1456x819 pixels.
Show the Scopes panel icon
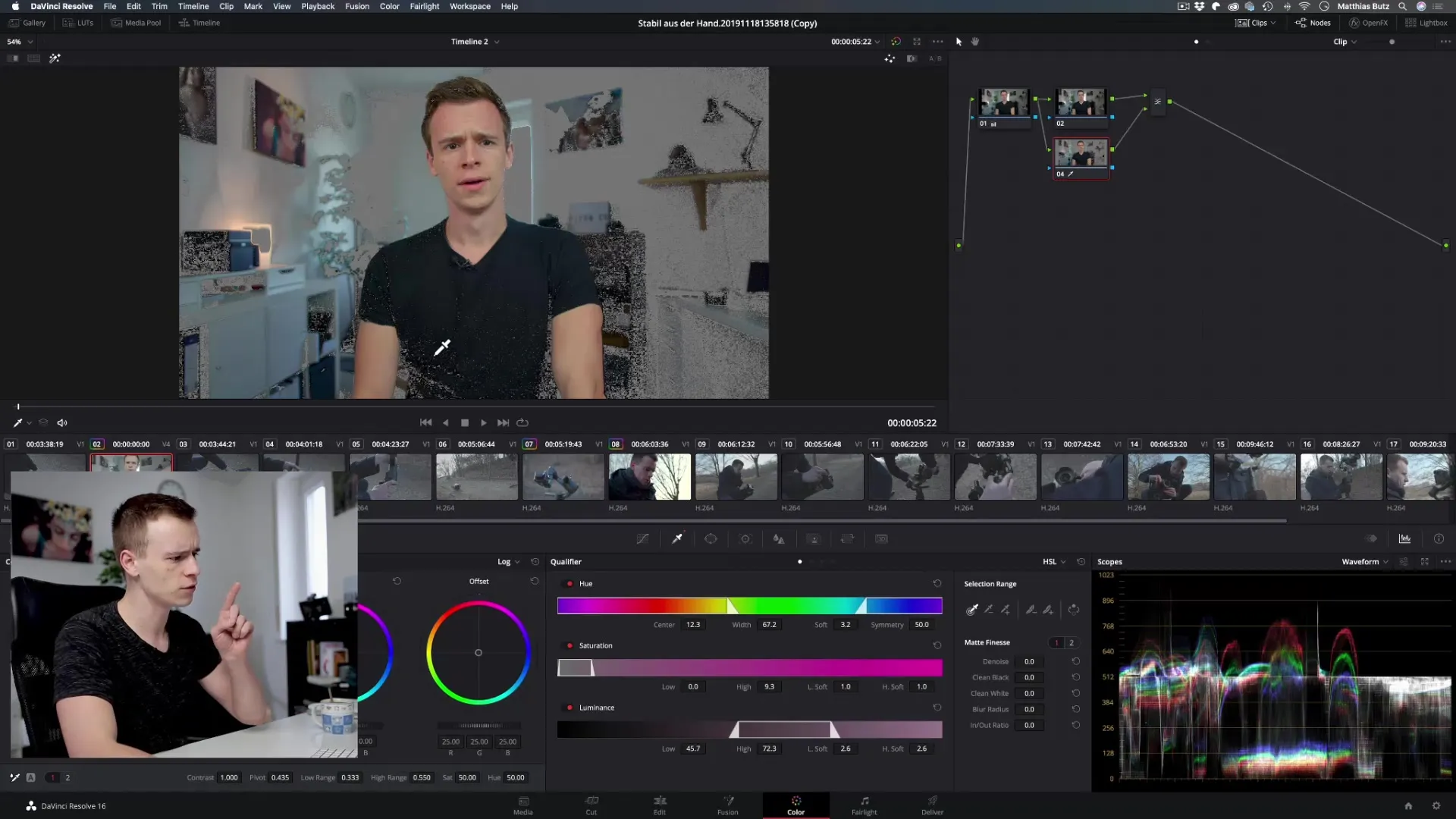(x=1404, y=538)
